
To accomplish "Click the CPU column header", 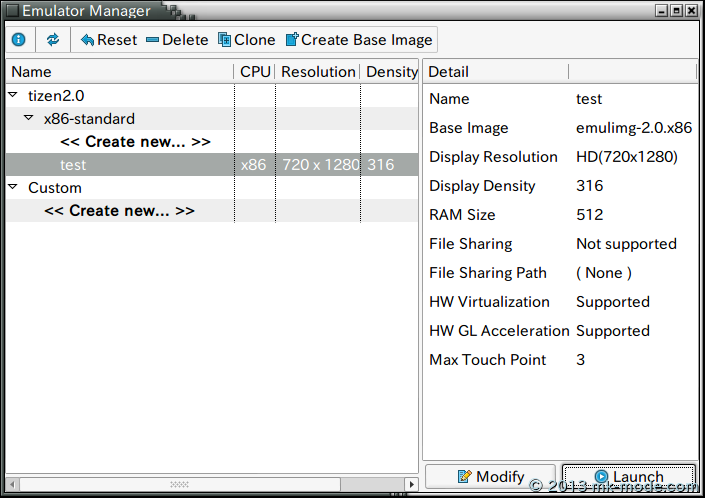I will [255, 72].
